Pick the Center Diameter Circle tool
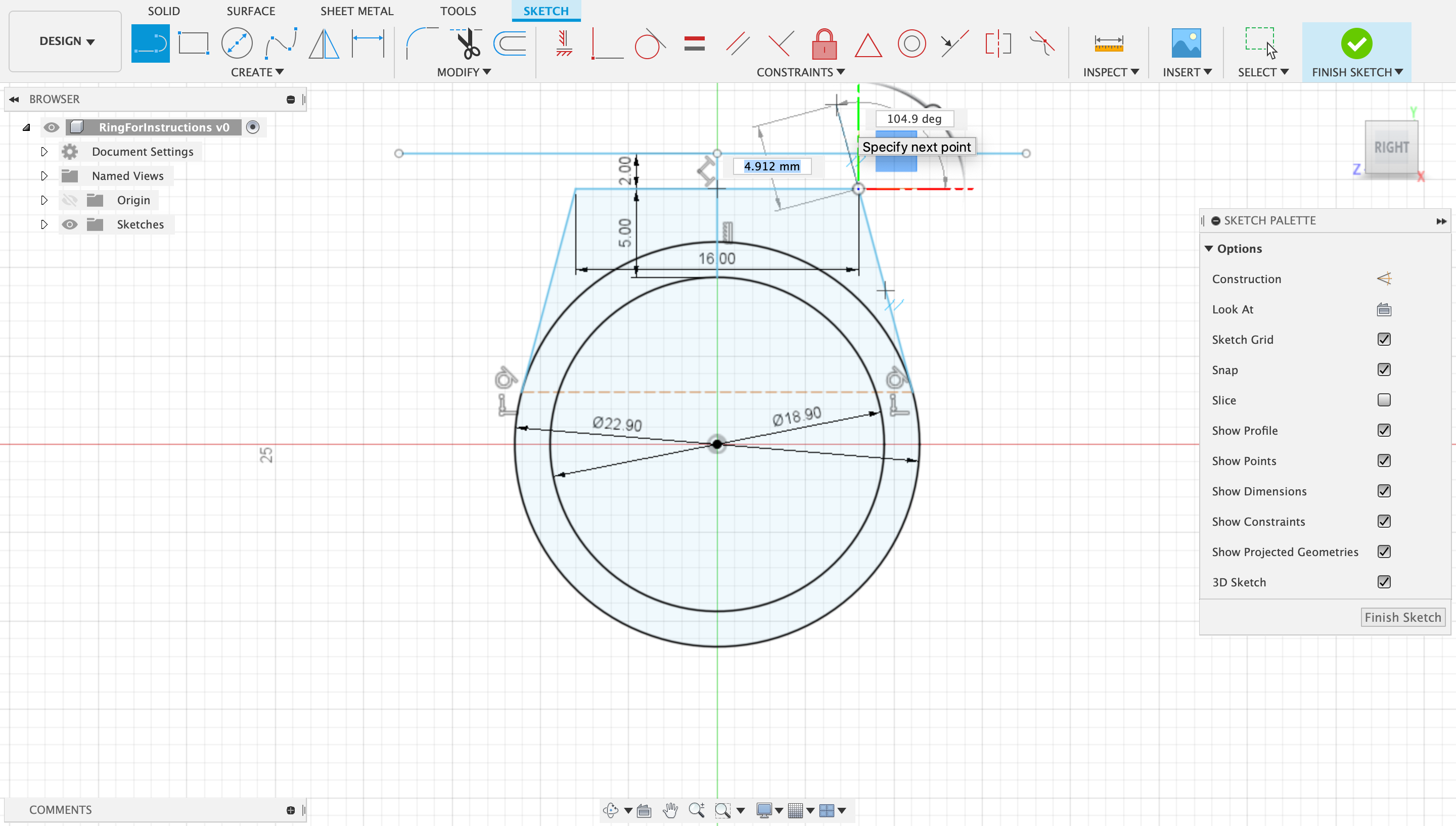This screenshot has height=826, width=1456. coord(237,43)
